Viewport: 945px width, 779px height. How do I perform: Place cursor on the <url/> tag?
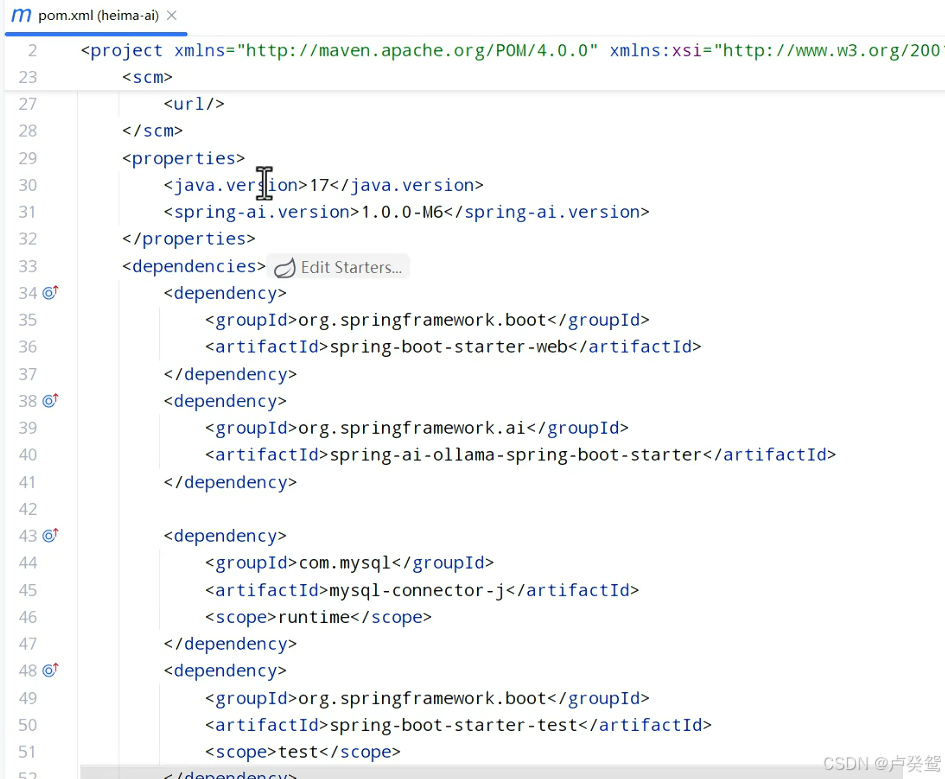pos(193,104)
